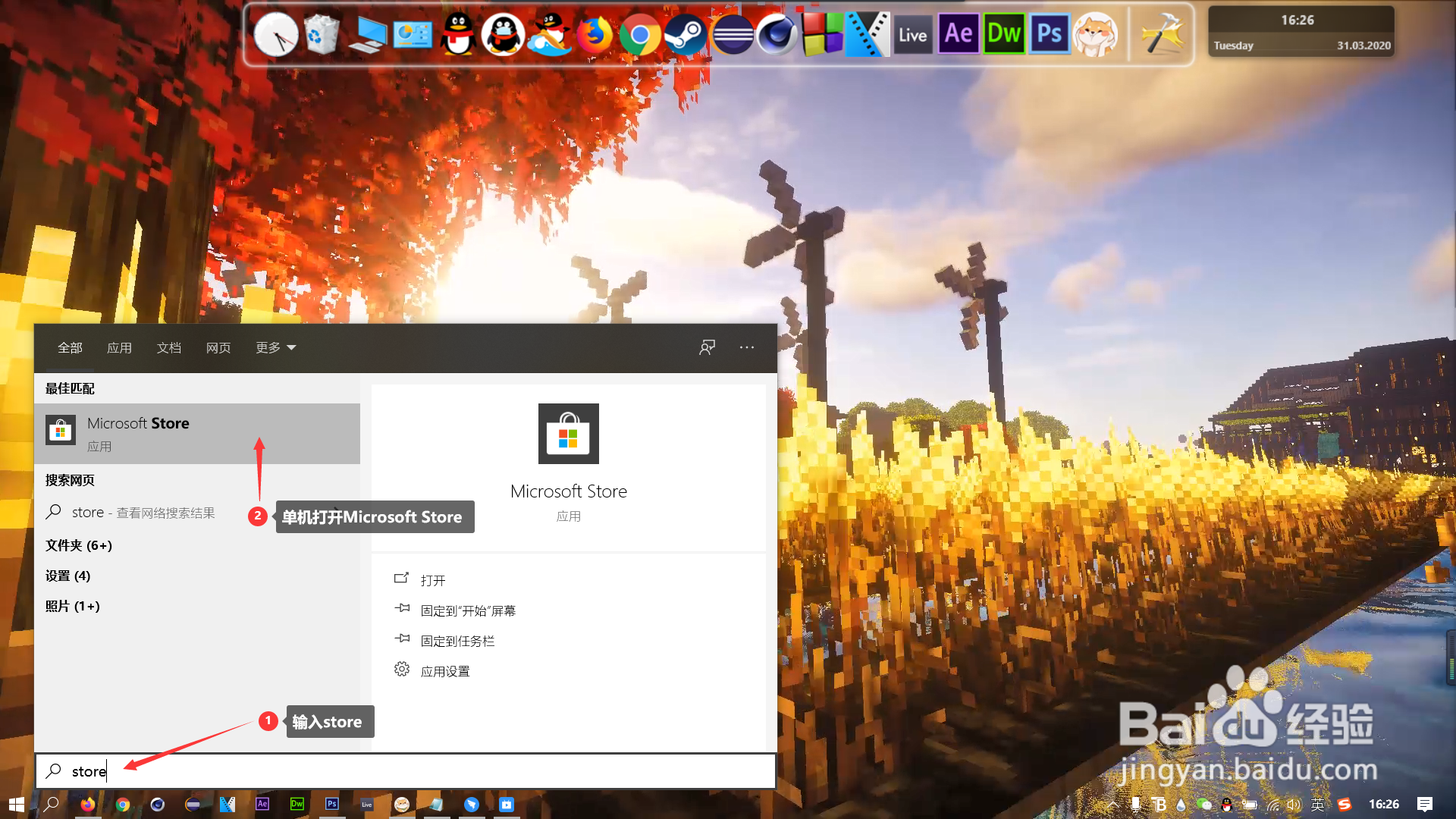Viewport: 1456px width, 819px height.
Task: Open the three-dot options menu in search panel
Action: (747, 347)
